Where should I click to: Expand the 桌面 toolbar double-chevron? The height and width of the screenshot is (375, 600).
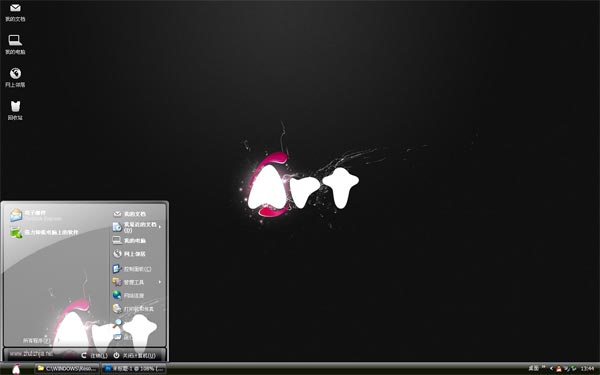tap(543, 367)
